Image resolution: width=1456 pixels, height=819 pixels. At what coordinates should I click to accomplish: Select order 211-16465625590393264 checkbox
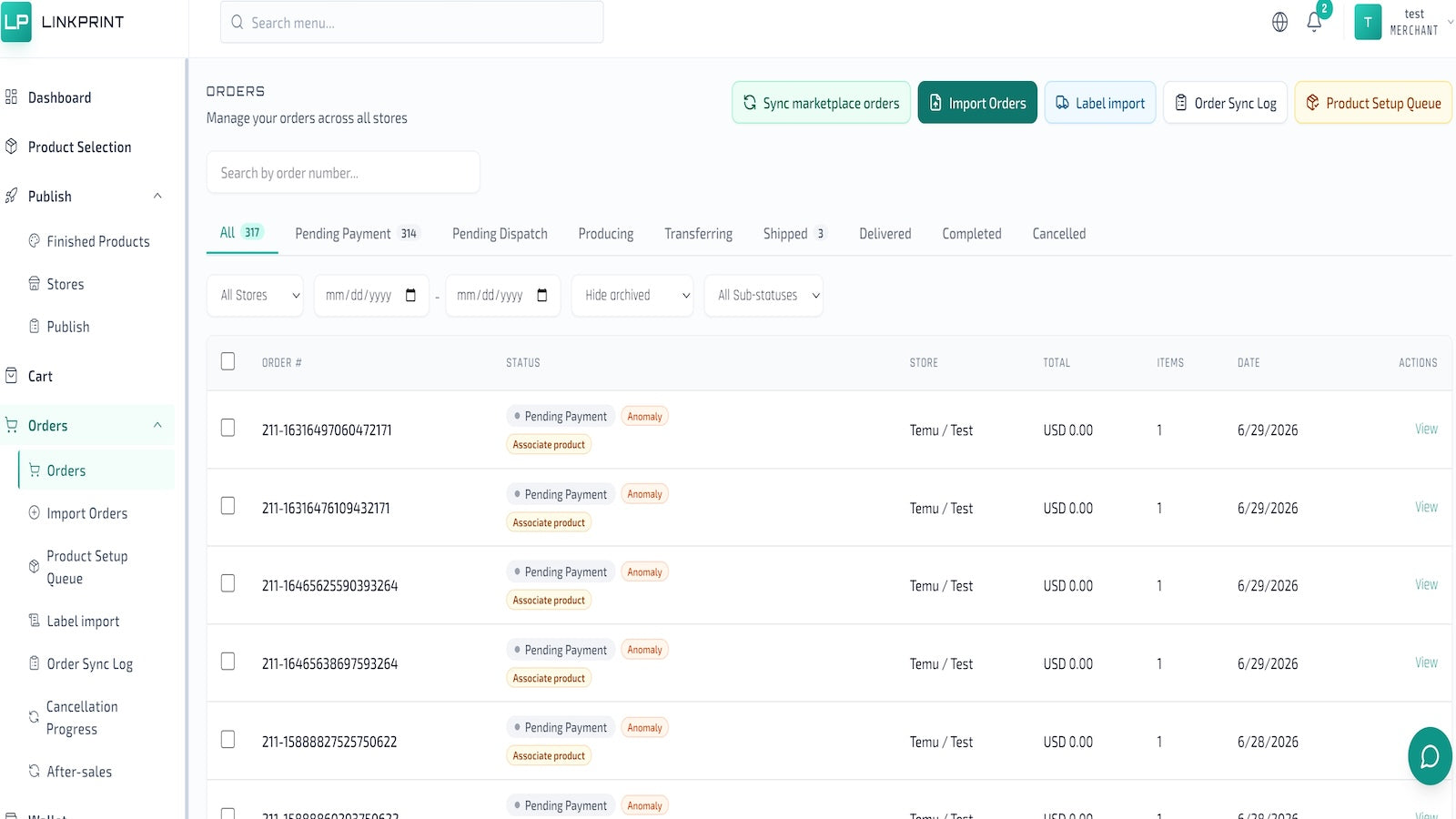227,583
